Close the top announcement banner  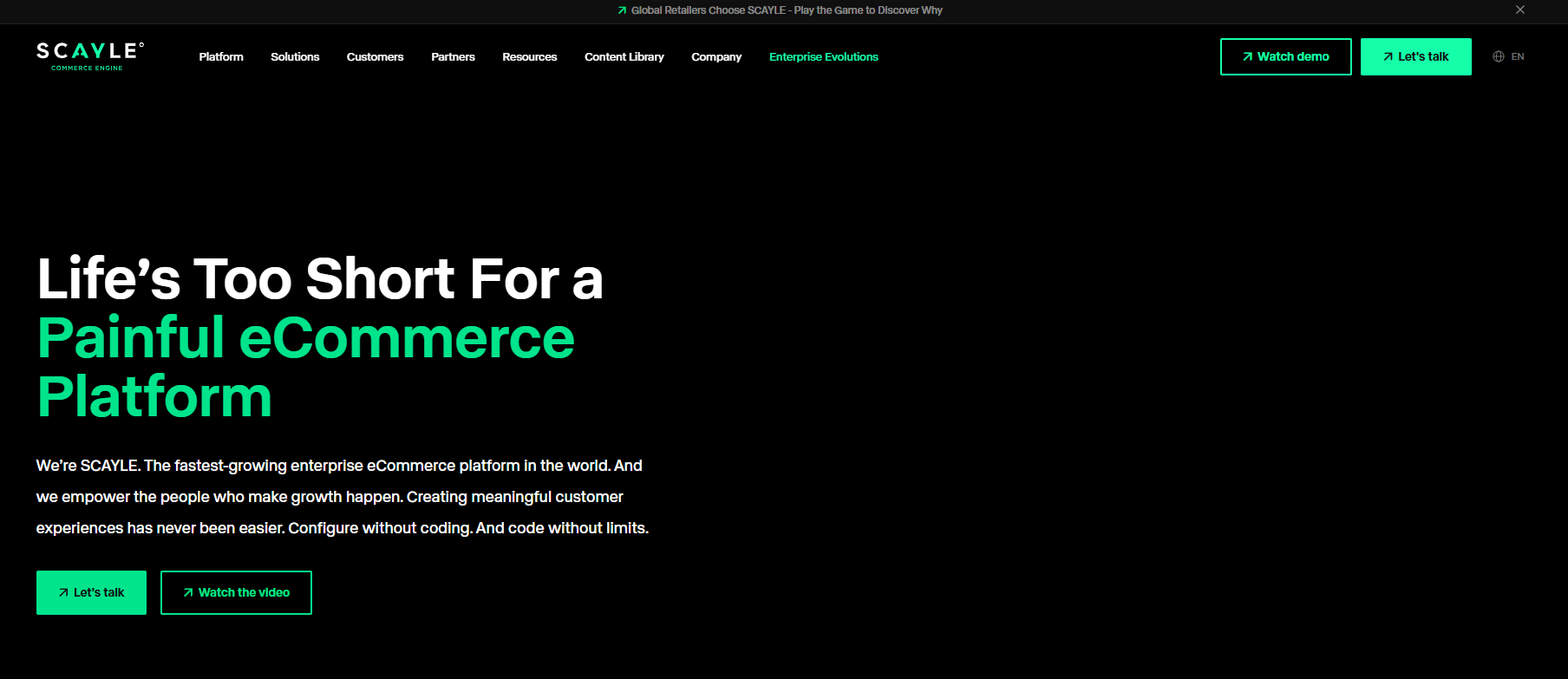[x=1520, y=10]
